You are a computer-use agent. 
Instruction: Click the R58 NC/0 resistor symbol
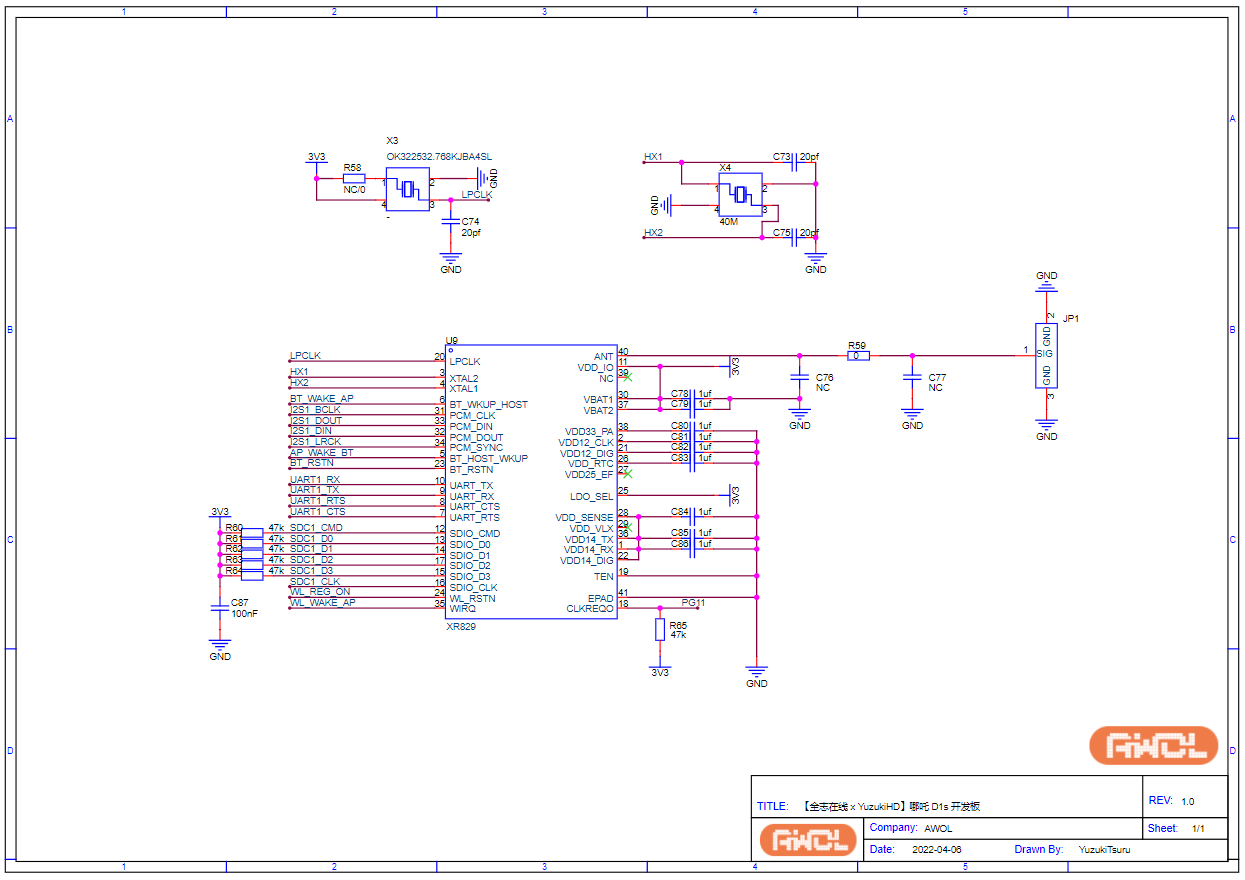(353, 178)
